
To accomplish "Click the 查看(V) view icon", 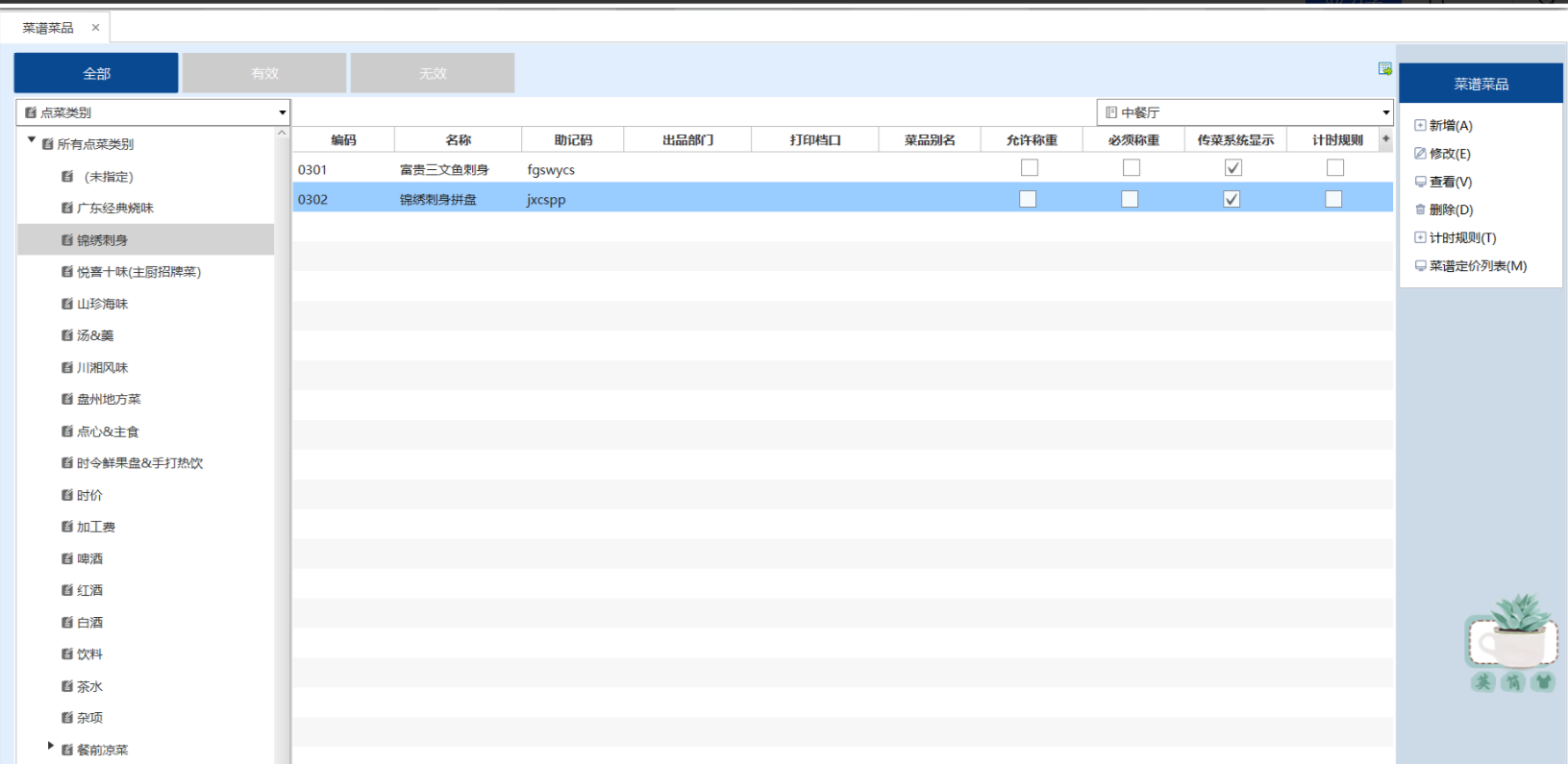I will [1420, 182].
